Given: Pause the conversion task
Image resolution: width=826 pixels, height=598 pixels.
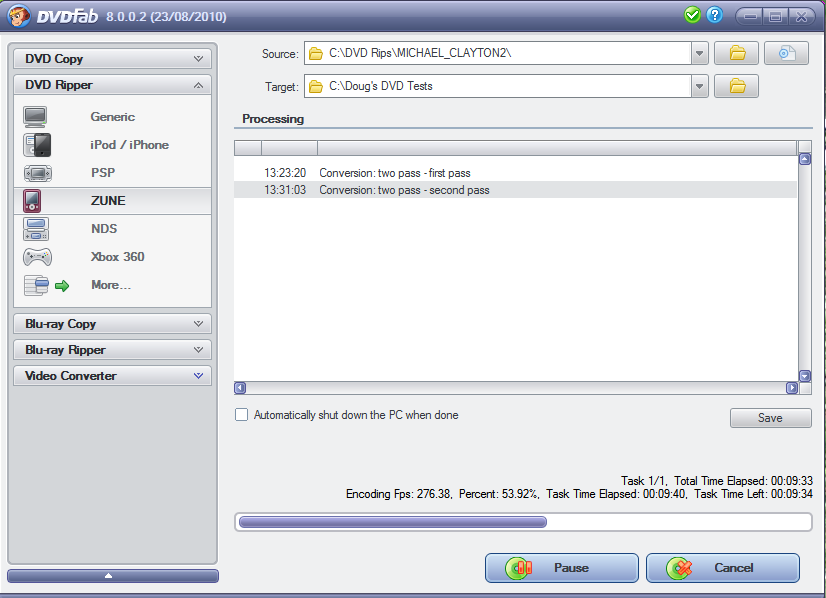Looking at the screenshot, I should tap(562, 568).
